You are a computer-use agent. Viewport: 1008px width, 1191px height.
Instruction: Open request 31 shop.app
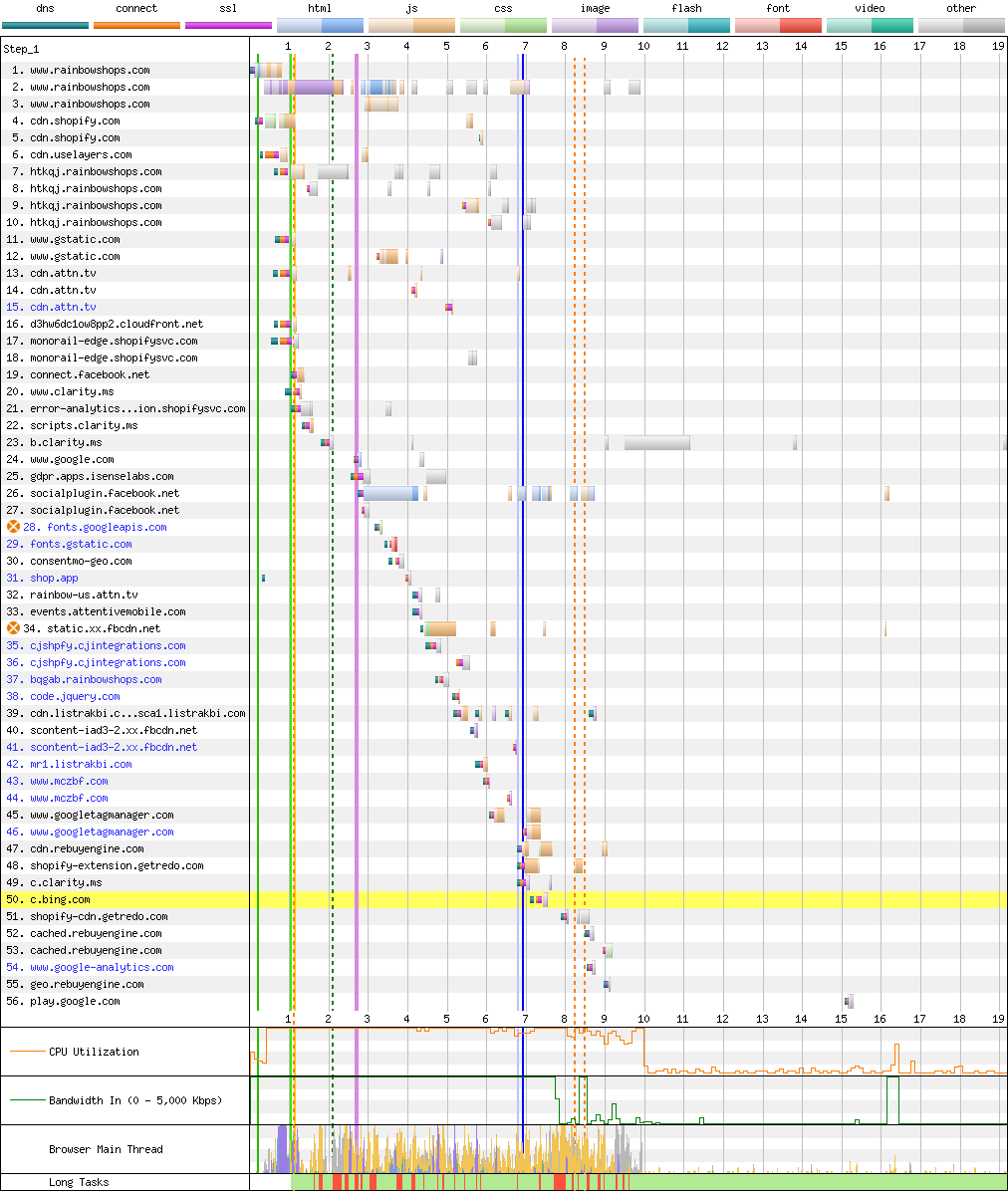[x=54, y=578]
